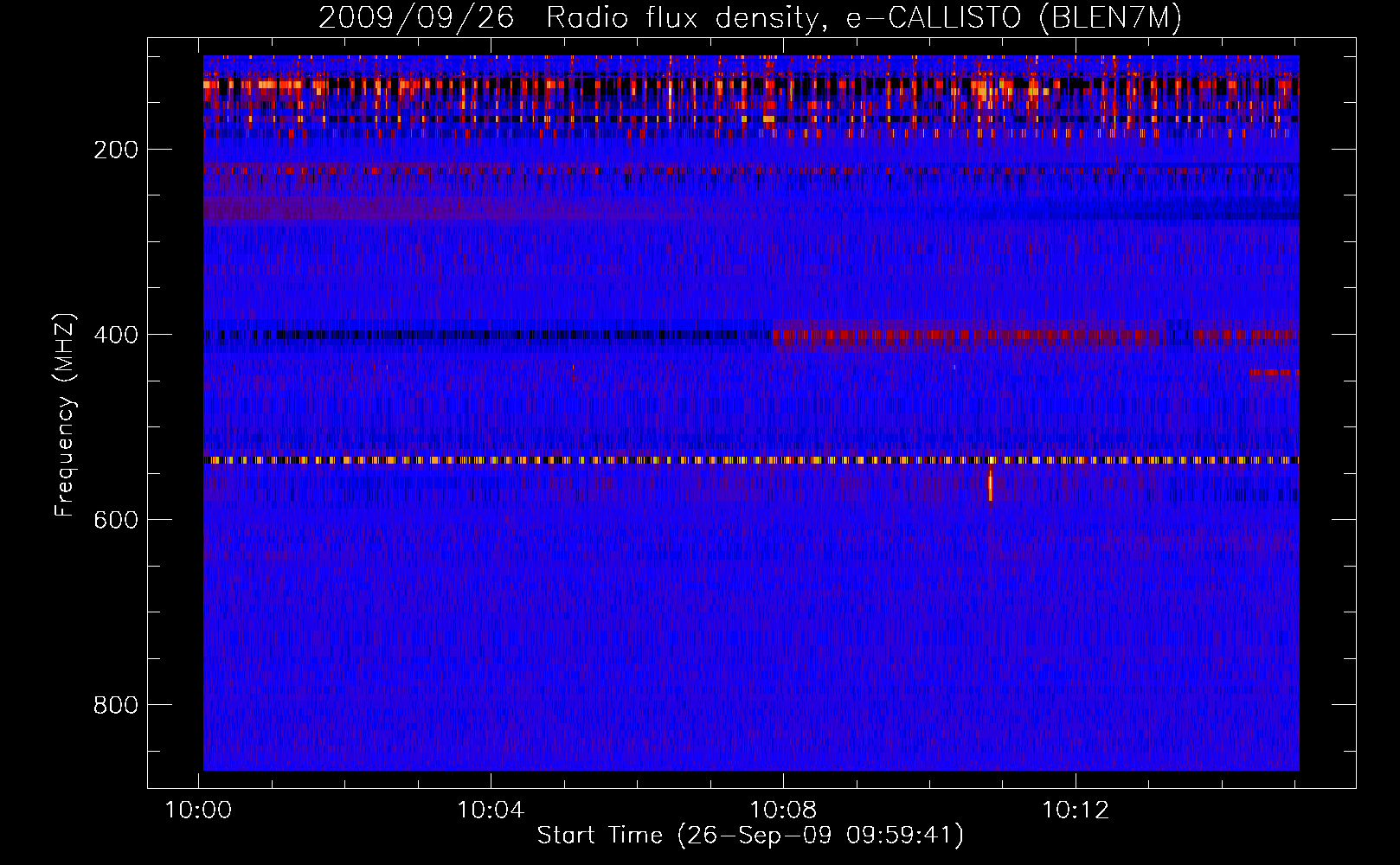This screenshot has height=865, width=1400.
Task: Click the continuous yellow dashed horizontal line
Action: point(606,460)
